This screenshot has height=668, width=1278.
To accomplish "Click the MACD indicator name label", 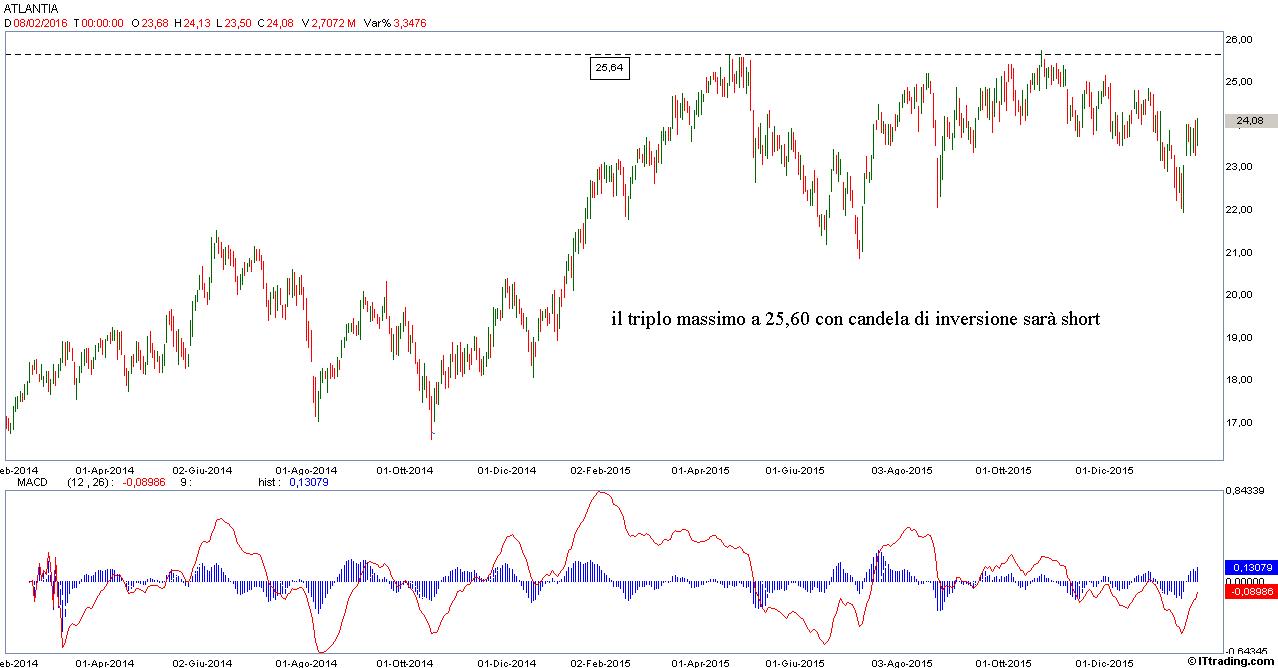I will click(x=24, y=482).
